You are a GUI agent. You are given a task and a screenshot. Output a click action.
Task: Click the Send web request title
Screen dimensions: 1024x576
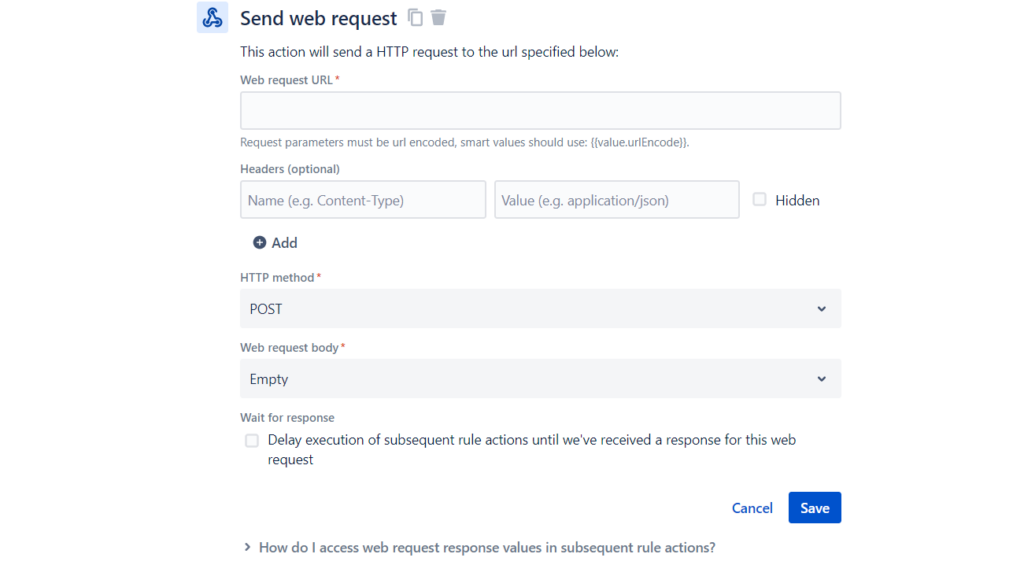[x=318, y=17]
